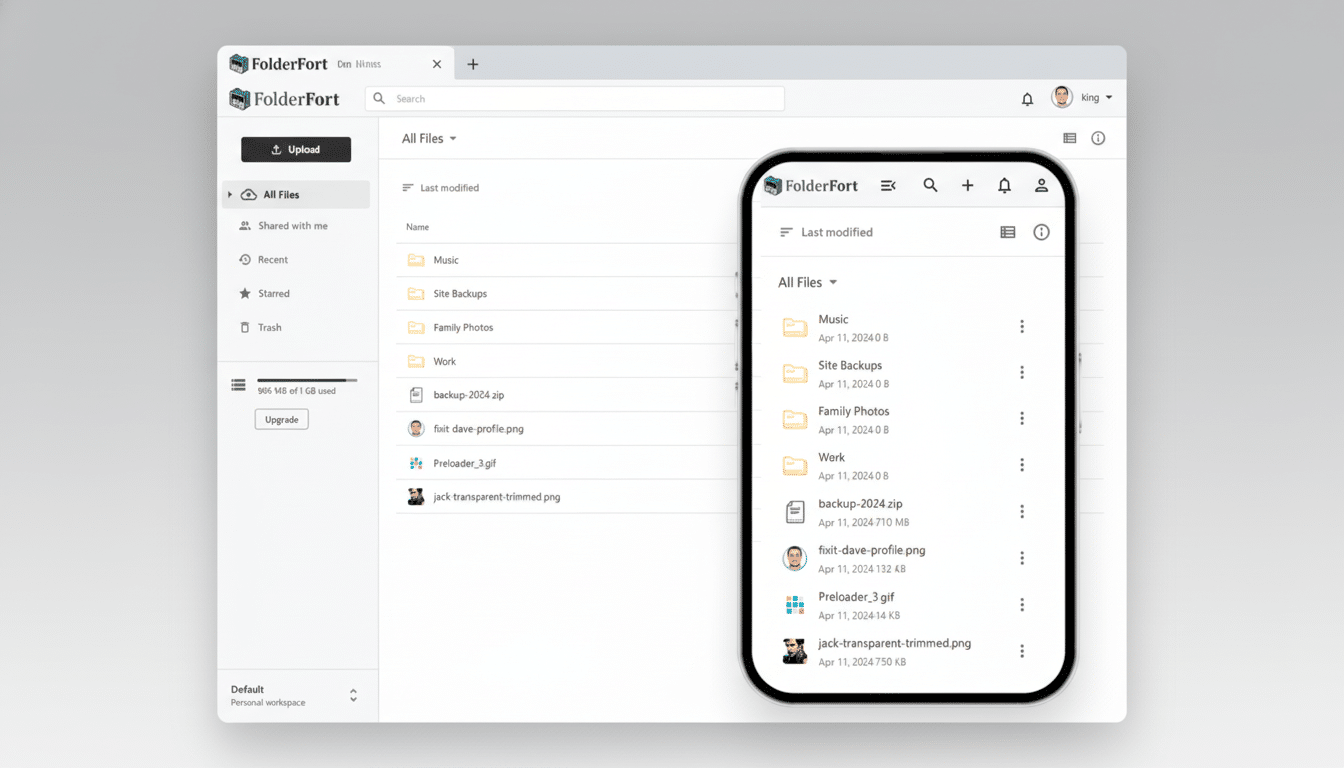Type in the search field
Screen dimensions: 1344x768
coord(575,98)
